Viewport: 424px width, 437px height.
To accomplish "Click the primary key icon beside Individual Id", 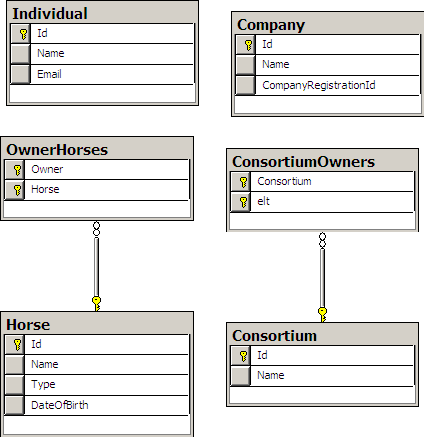I will (x=23, y=34).
